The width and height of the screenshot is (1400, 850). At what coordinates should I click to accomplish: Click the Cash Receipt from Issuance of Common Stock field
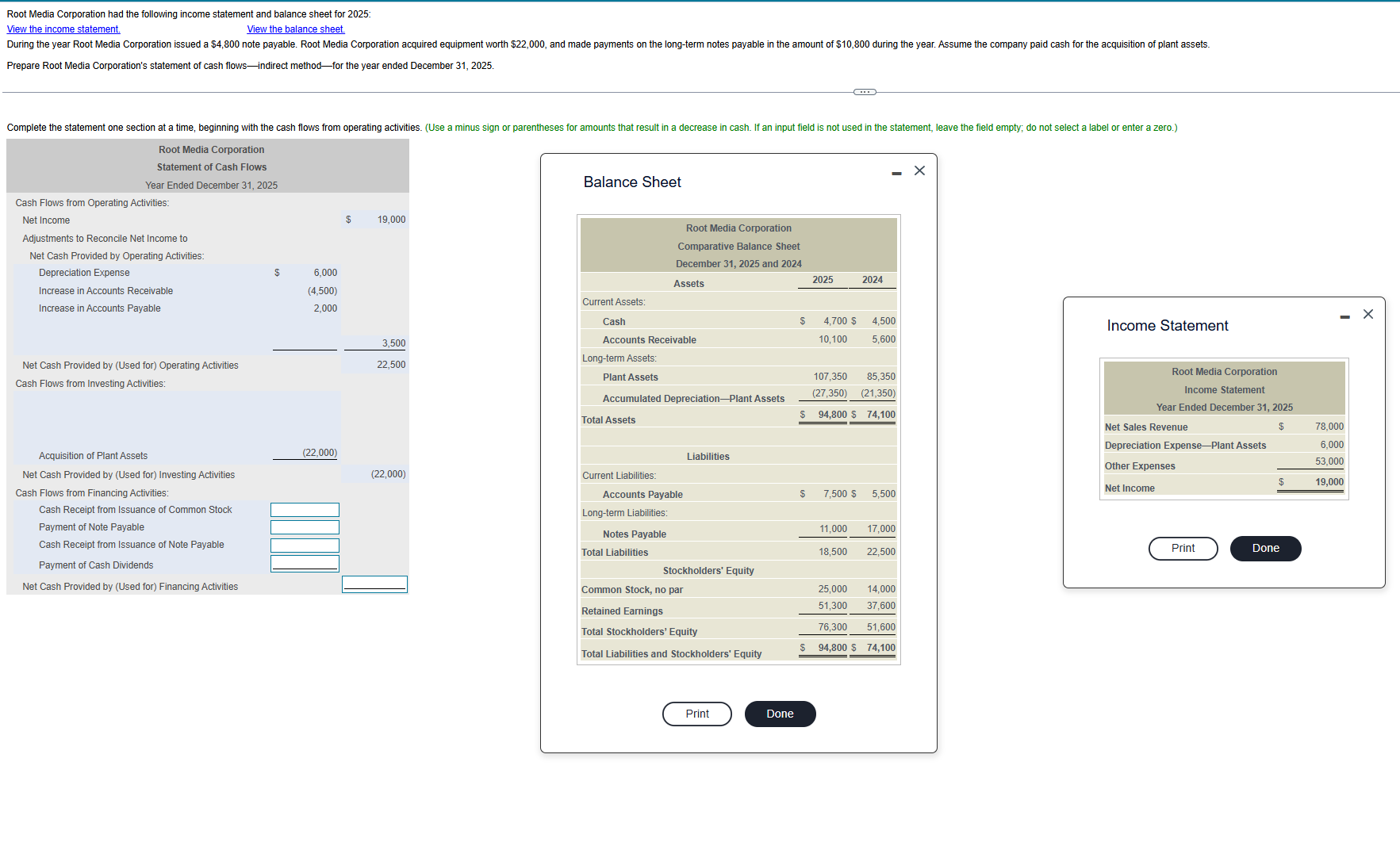click(305, 509)
